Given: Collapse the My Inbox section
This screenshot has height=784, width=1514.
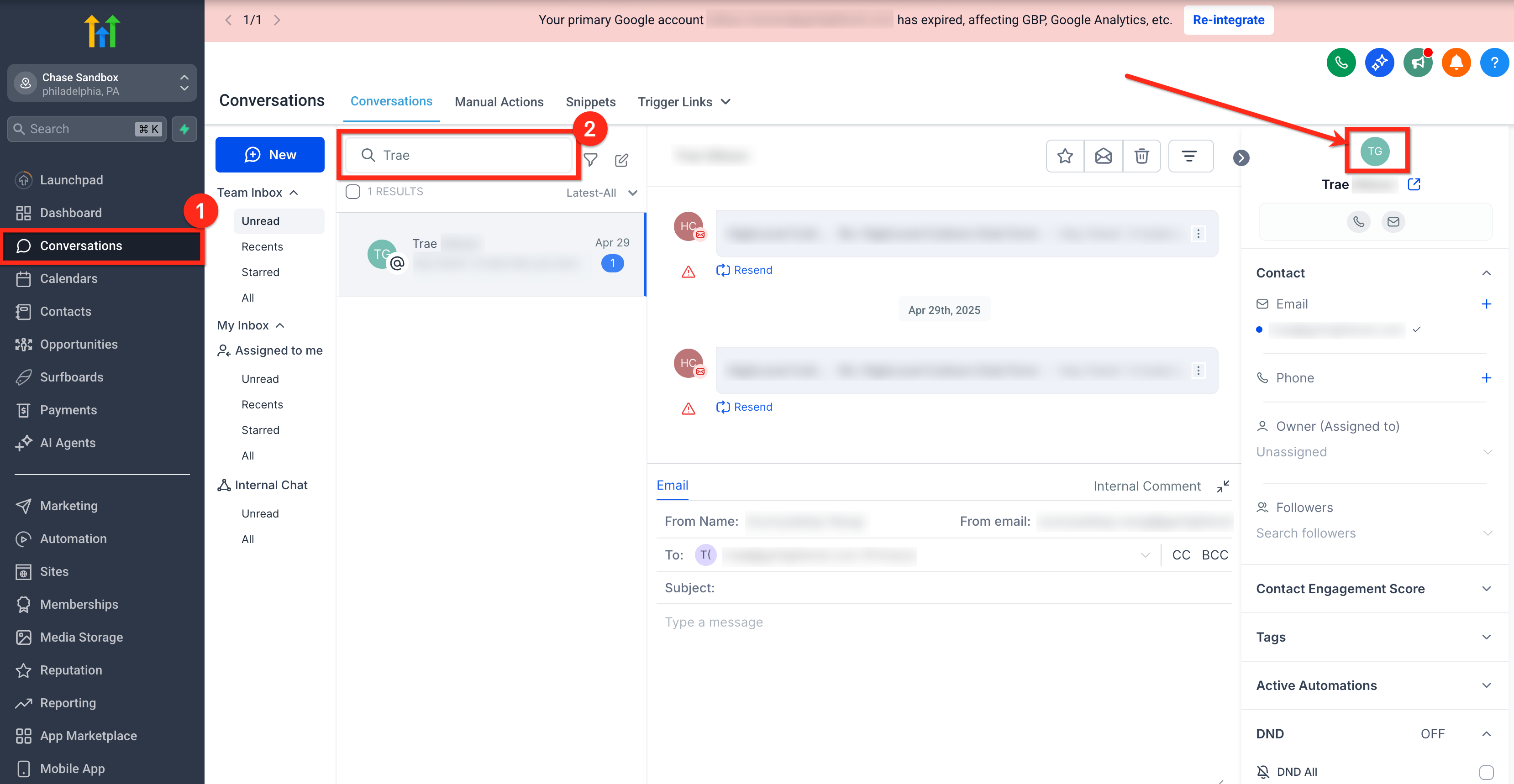Looking at the screenshot, I should pyautogui.click(x=250, y=325).
